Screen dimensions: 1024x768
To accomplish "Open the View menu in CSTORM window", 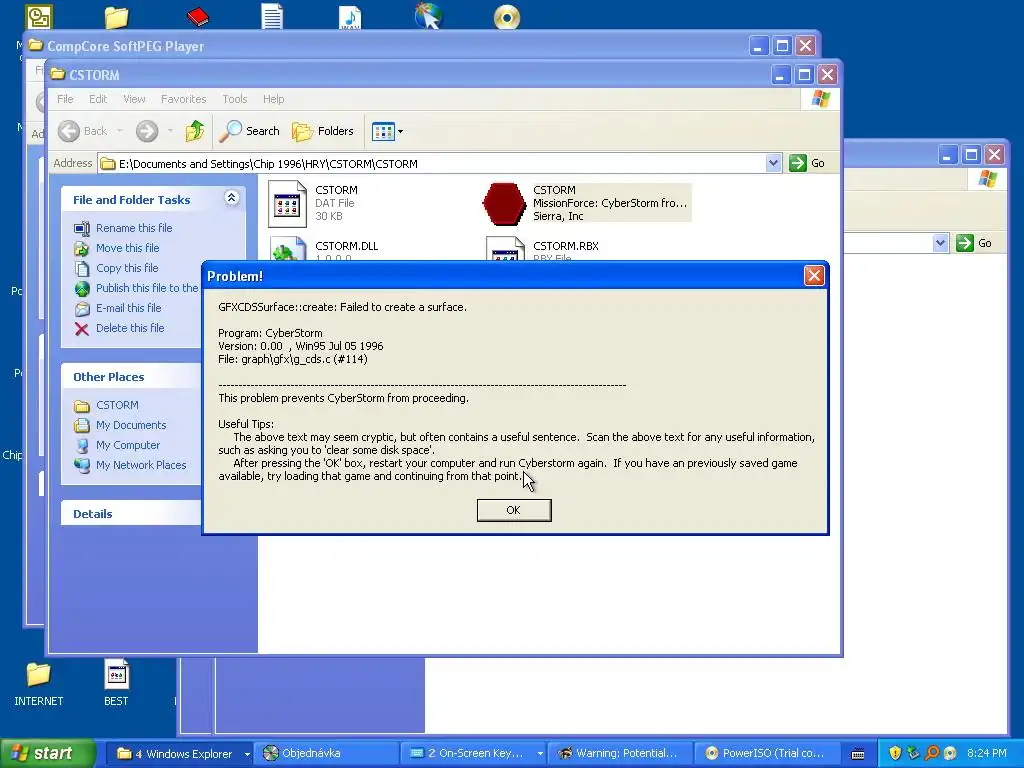I will [135, 99].
